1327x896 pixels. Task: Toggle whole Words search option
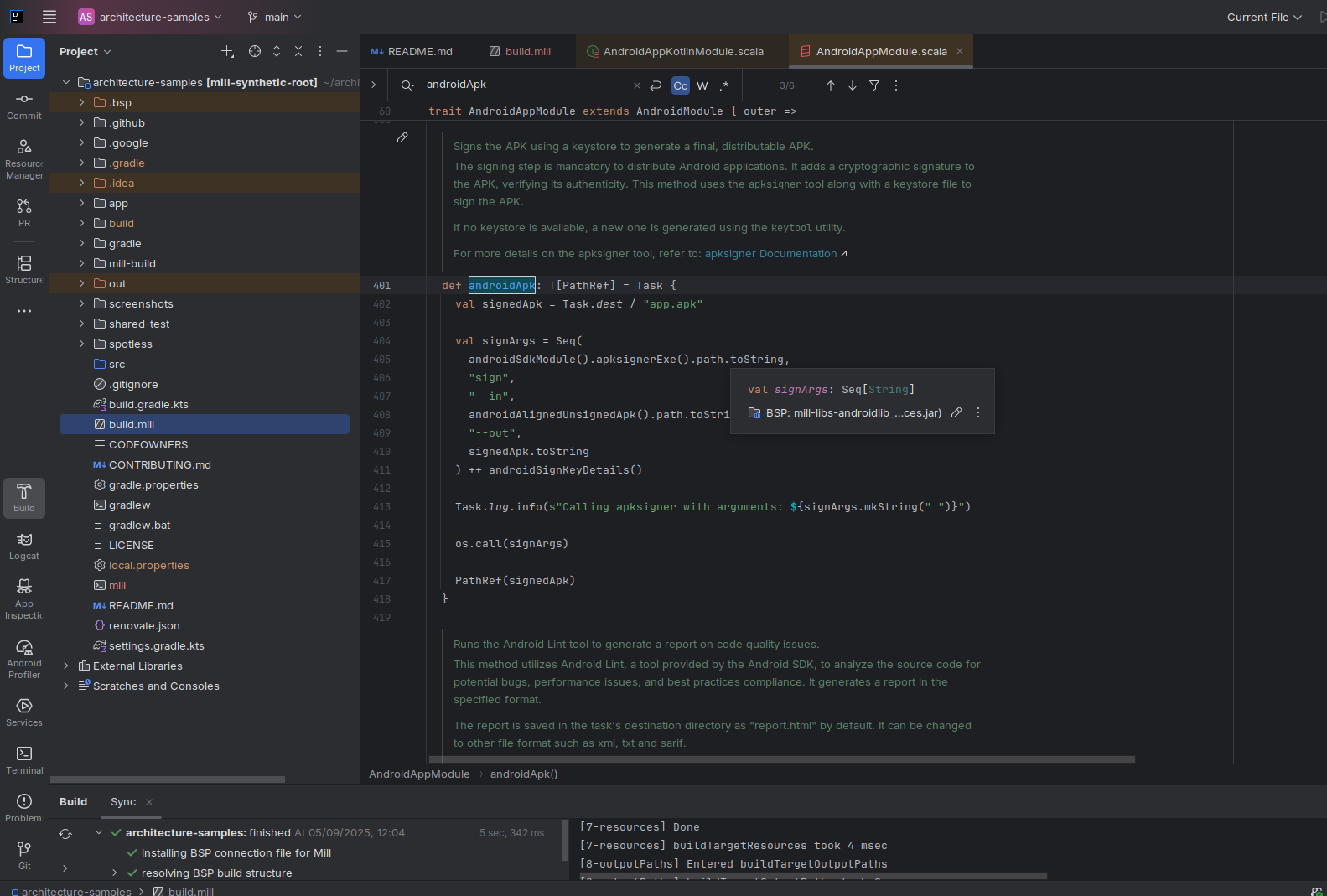tap(702, 85)
